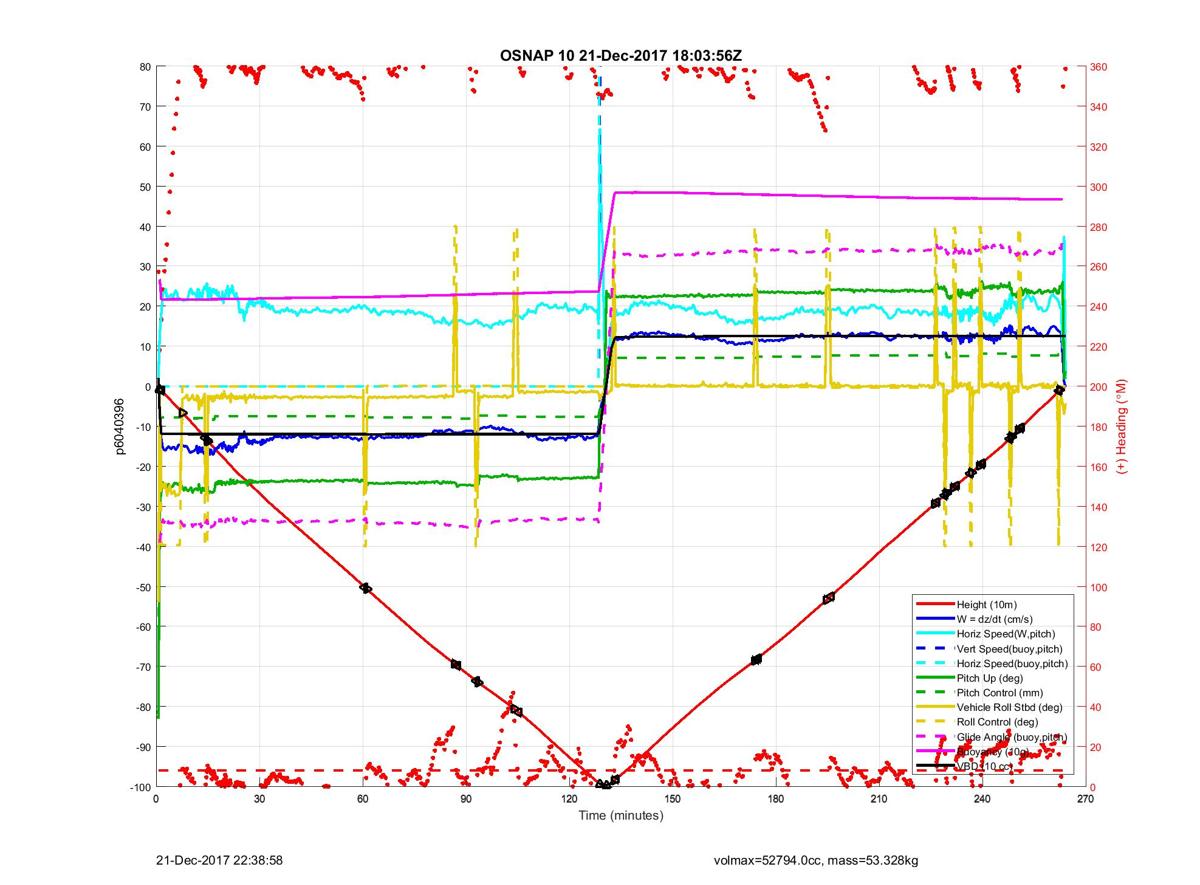This screenshot has height=885, width=1200.
Task: Click the 50 tick on the left axis
Action: click(144, 187)
